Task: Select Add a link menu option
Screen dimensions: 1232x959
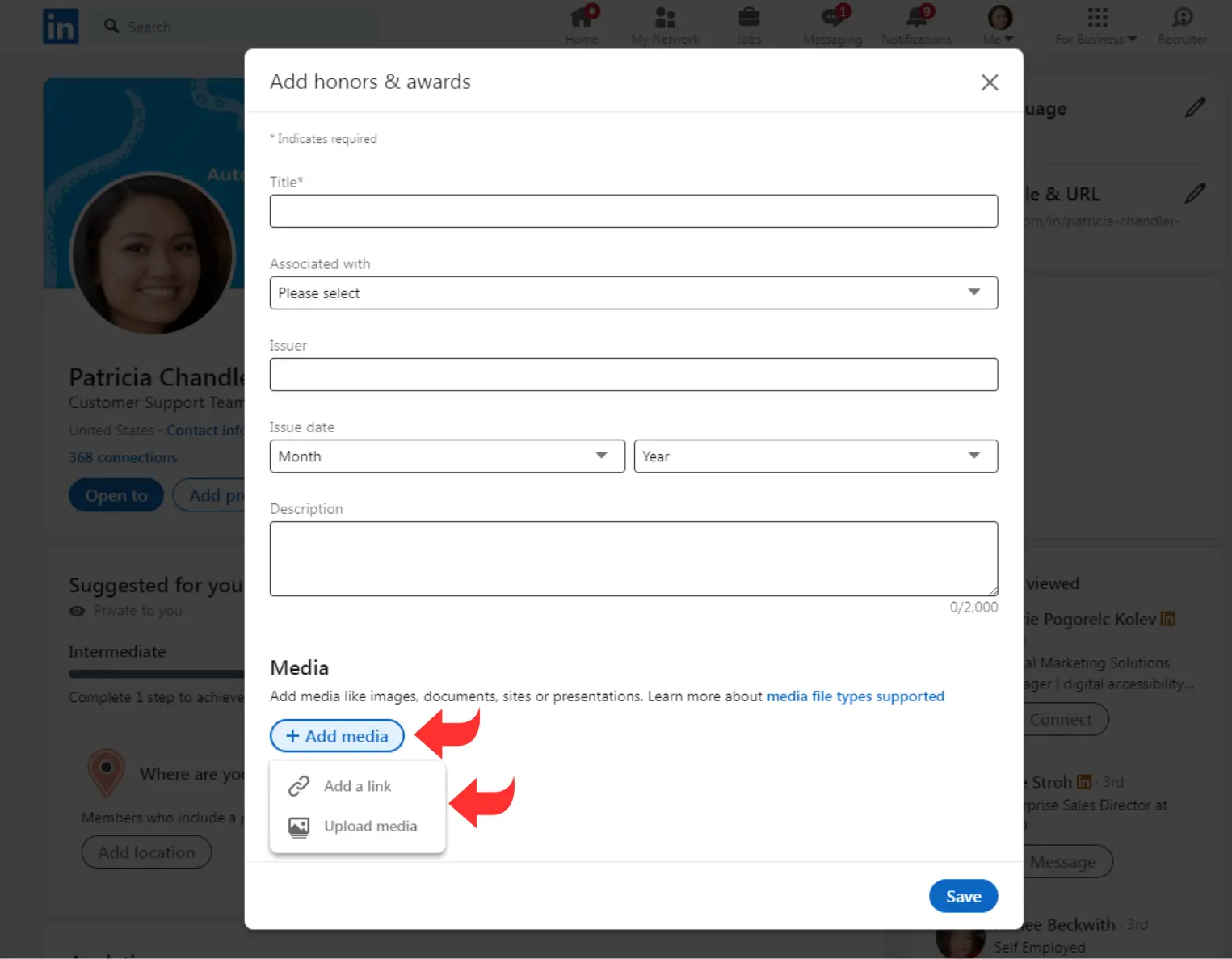Action: point(357,786)
